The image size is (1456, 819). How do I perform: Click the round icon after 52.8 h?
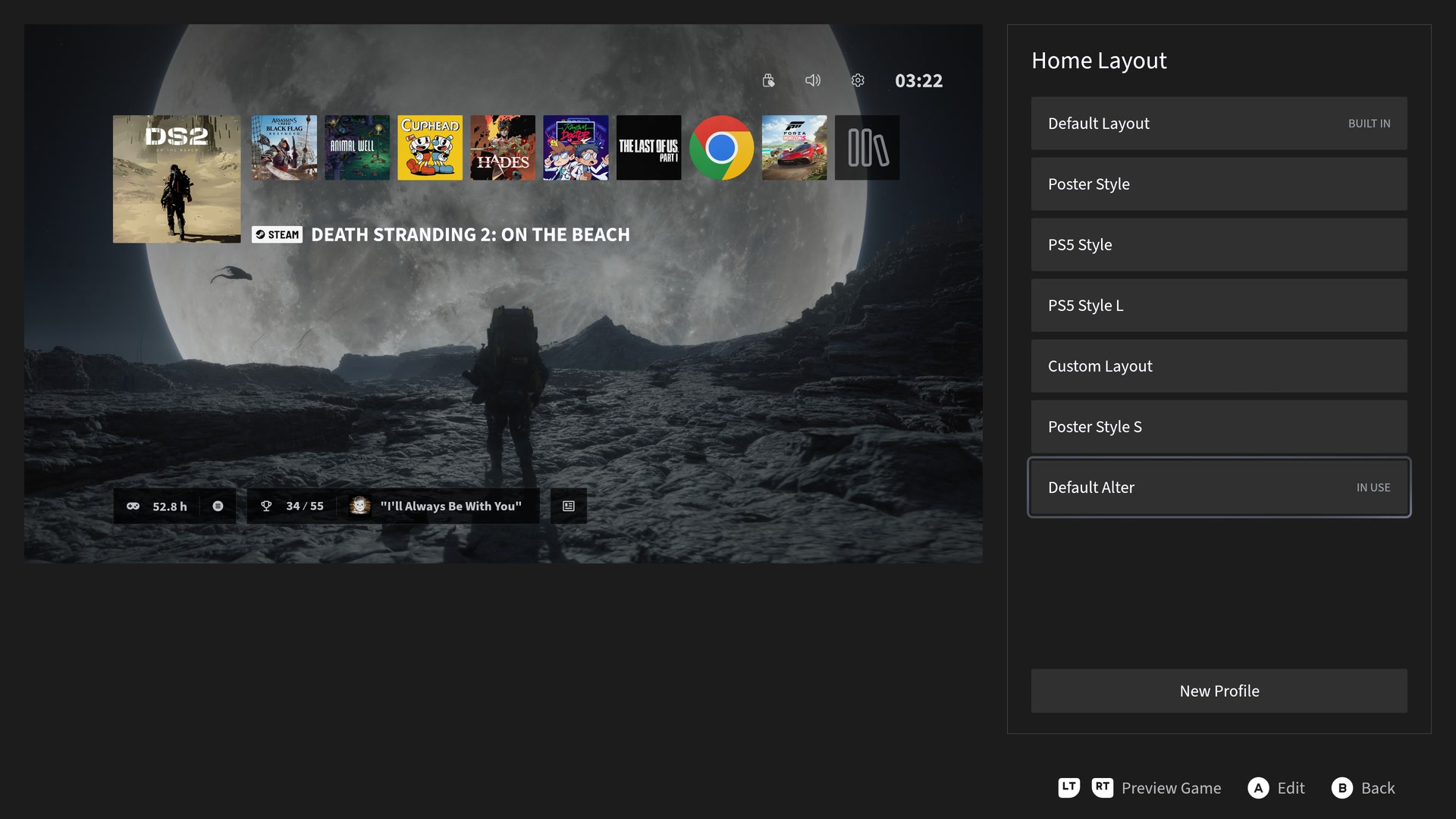[x=218, y=507]
